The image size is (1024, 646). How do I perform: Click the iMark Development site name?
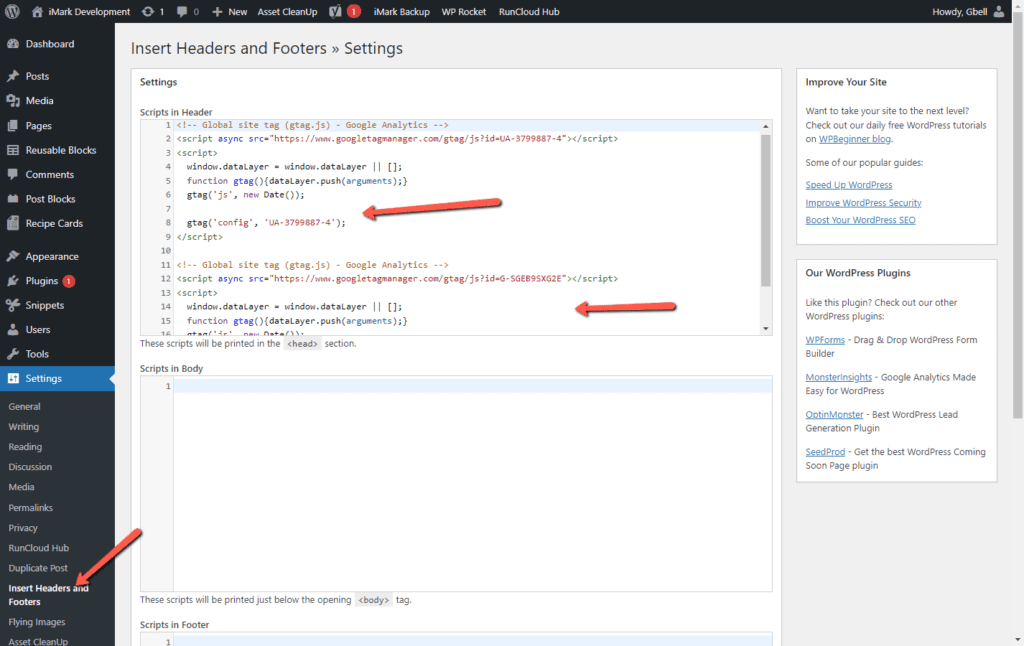[x=89, y=12]
